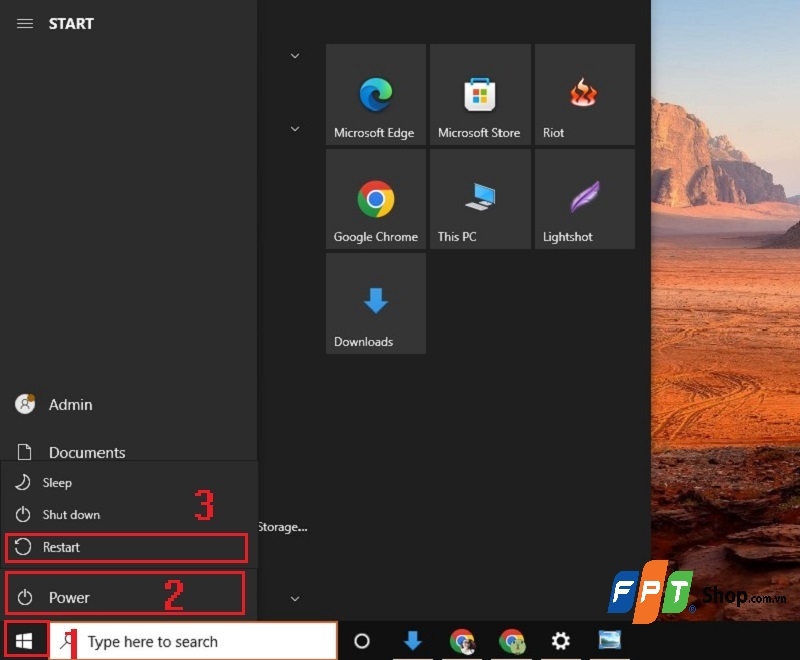This screenshot has width=800, height=660.
Task: Open the Microsoft Edge tile
Action: click(375, 95)
